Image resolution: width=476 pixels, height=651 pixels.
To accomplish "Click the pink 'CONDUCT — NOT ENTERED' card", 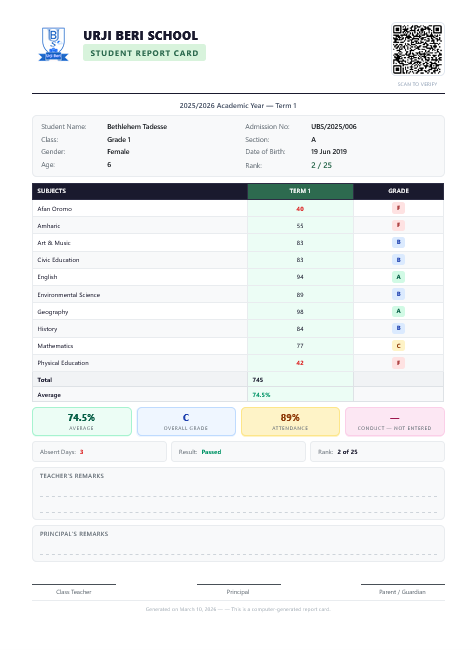I will click(x=395, y=421).
